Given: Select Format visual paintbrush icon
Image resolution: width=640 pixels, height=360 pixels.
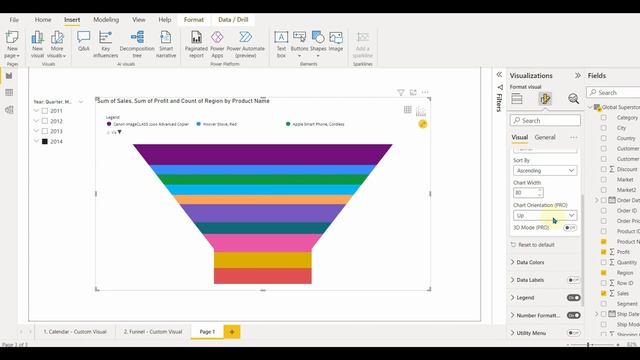Looking at the screenshot, I should pyautogui.click(x=545, y=99).
